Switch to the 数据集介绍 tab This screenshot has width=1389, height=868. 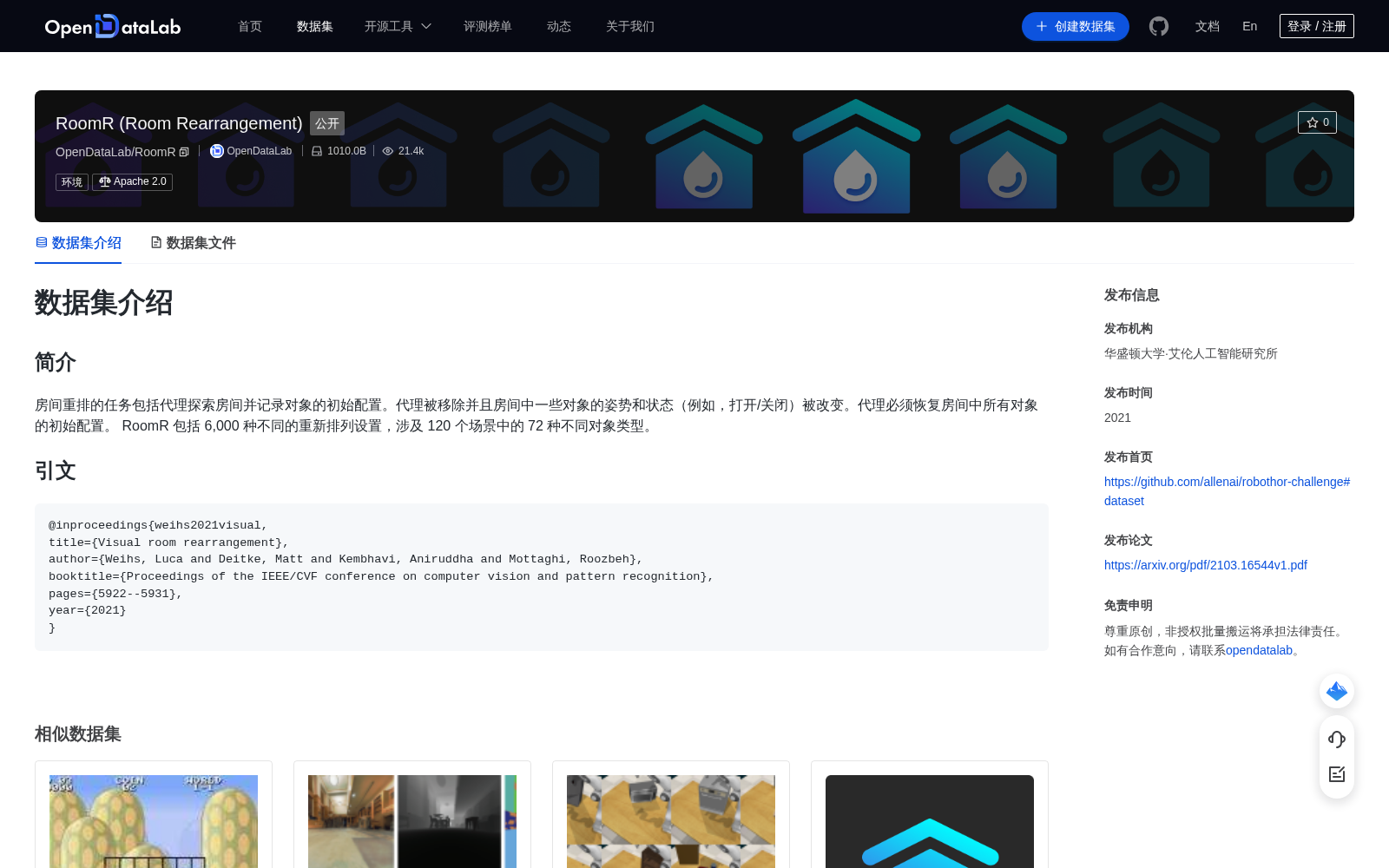[x=78, y=243]
